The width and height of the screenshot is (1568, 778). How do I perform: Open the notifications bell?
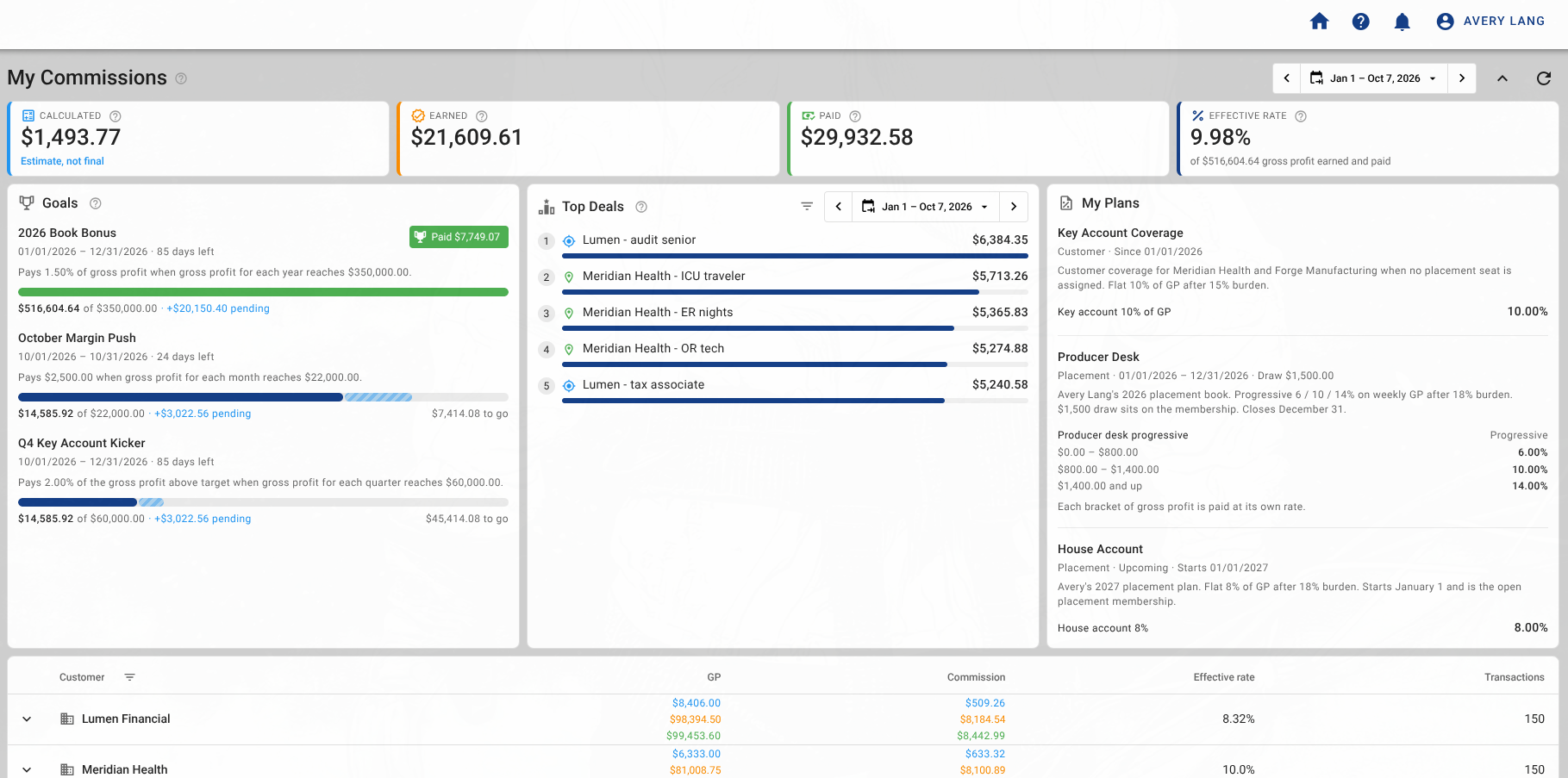pos(1402,22)
